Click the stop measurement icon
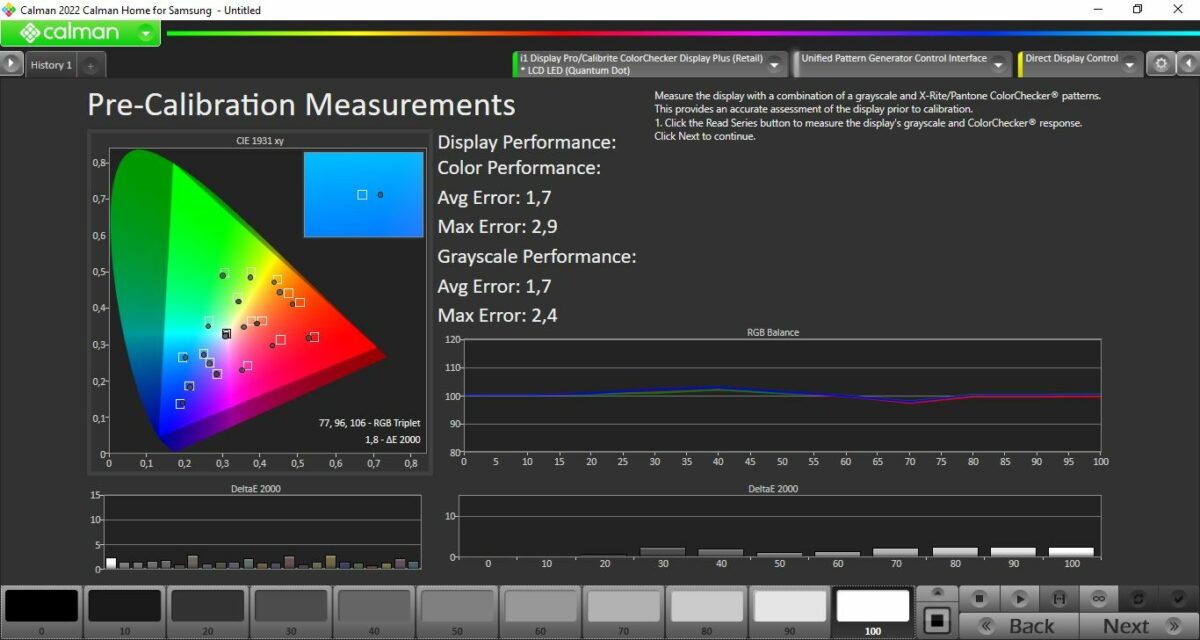 (980, 598)
